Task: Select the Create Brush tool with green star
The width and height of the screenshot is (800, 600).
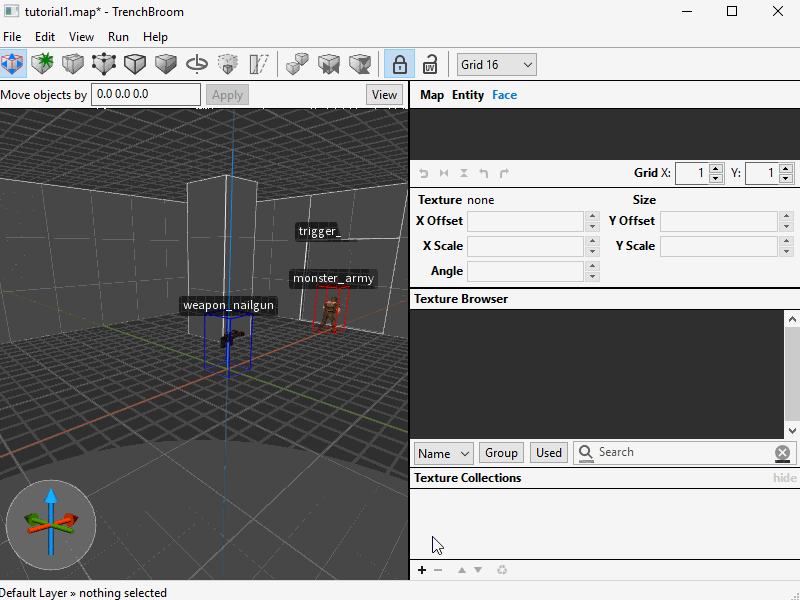Action: click(x=42, y=64)
